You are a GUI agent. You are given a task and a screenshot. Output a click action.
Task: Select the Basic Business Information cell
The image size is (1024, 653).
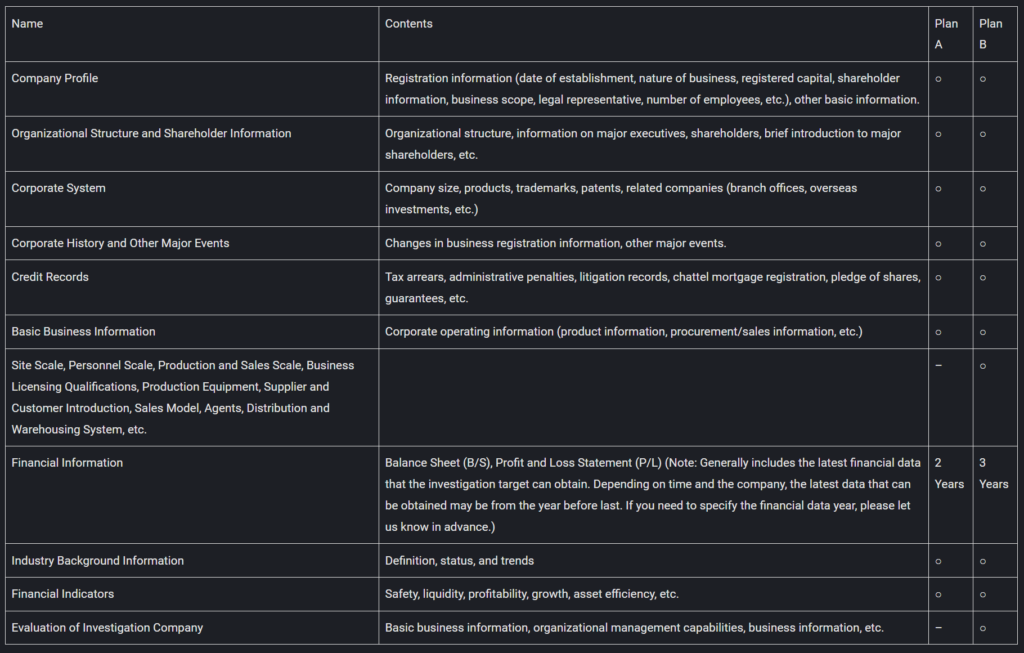(x=83, y=331)
